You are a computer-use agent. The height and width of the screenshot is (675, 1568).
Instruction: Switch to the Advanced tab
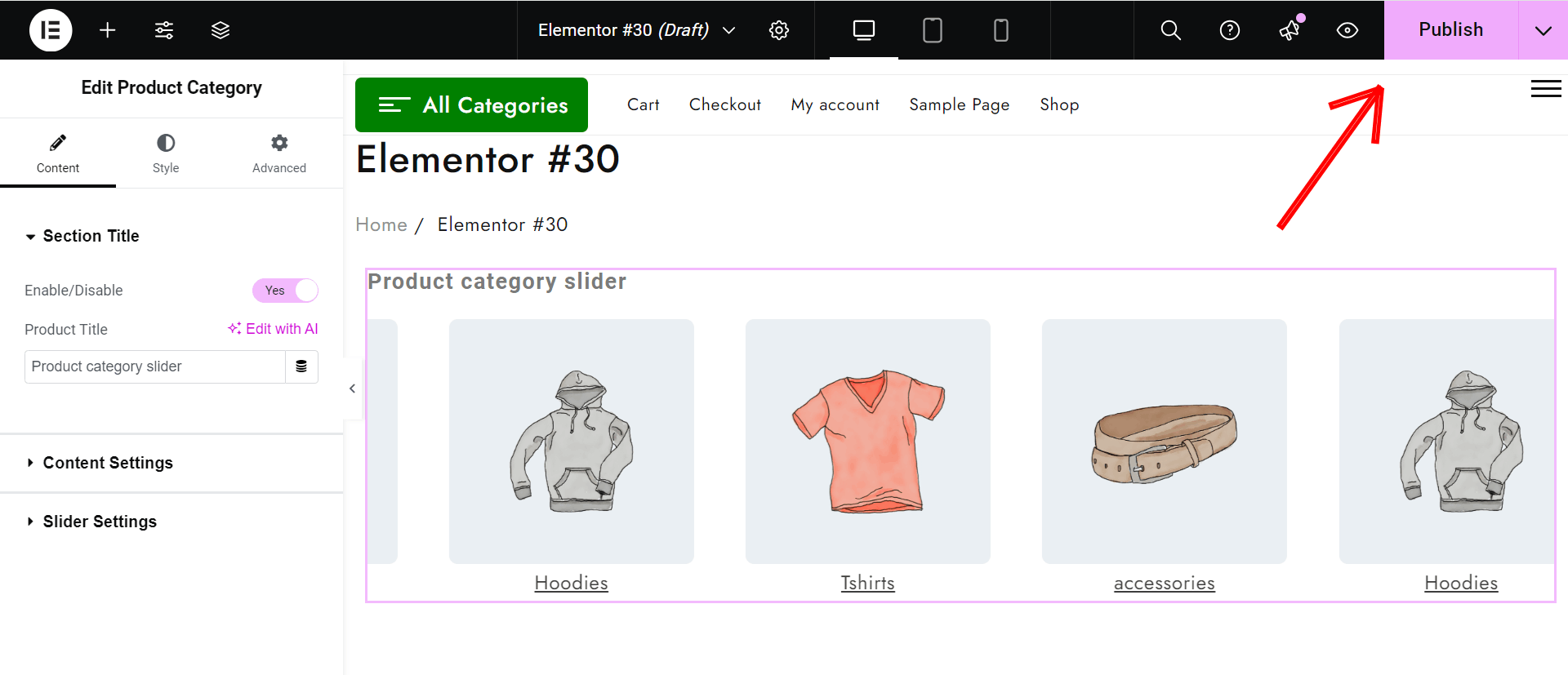pyautogui.click(x=278, y=153)
